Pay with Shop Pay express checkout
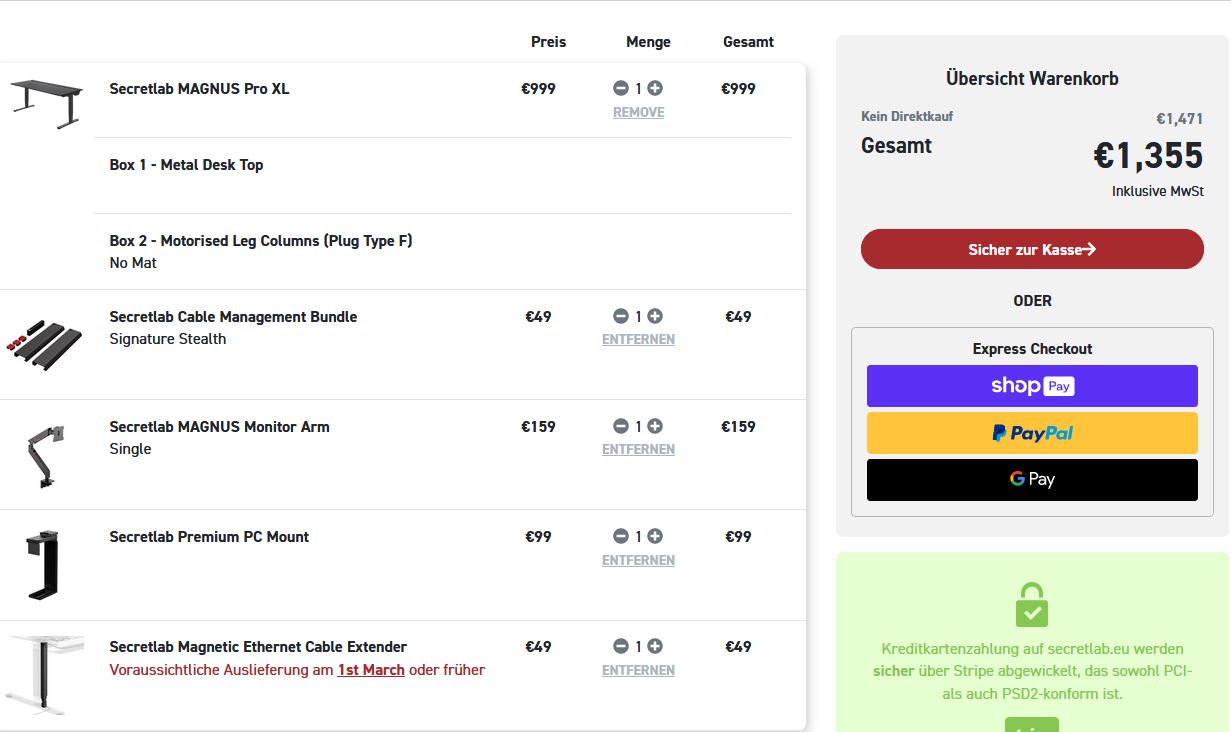Screen dimensions: 1231x732 point(1031,386)
